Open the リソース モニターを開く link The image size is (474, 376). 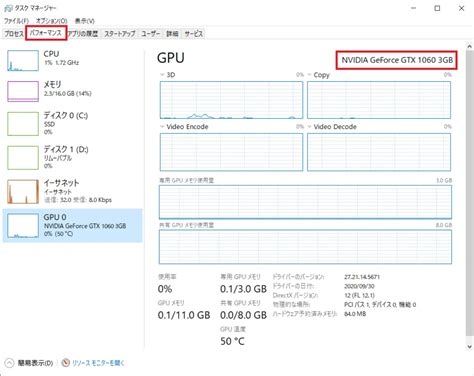[x=98, y=363]
